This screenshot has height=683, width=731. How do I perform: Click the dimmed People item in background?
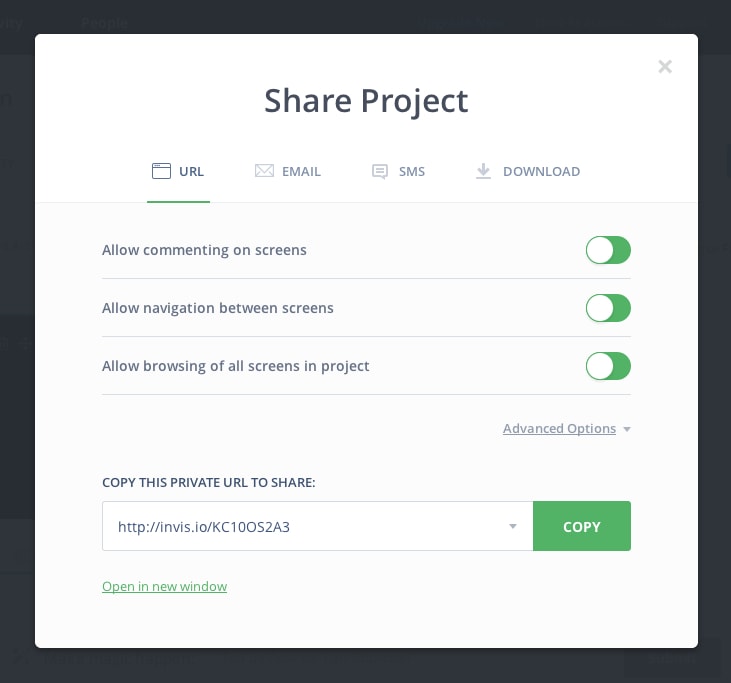pyautogui.click(x=104, y=22)
